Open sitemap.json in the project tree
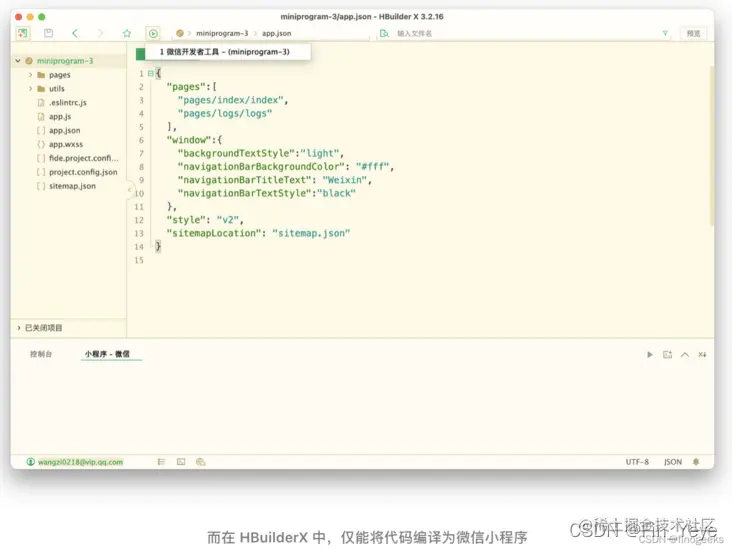 pos(72,186)
